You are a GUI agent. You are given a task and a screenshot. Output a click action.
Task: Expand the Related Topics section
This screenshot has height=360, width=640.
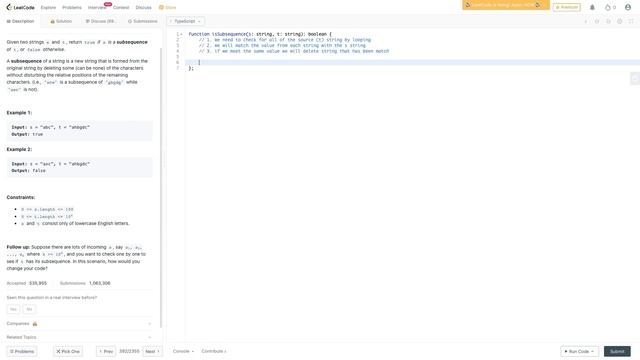pyautogui.click(x=79, y=337)
